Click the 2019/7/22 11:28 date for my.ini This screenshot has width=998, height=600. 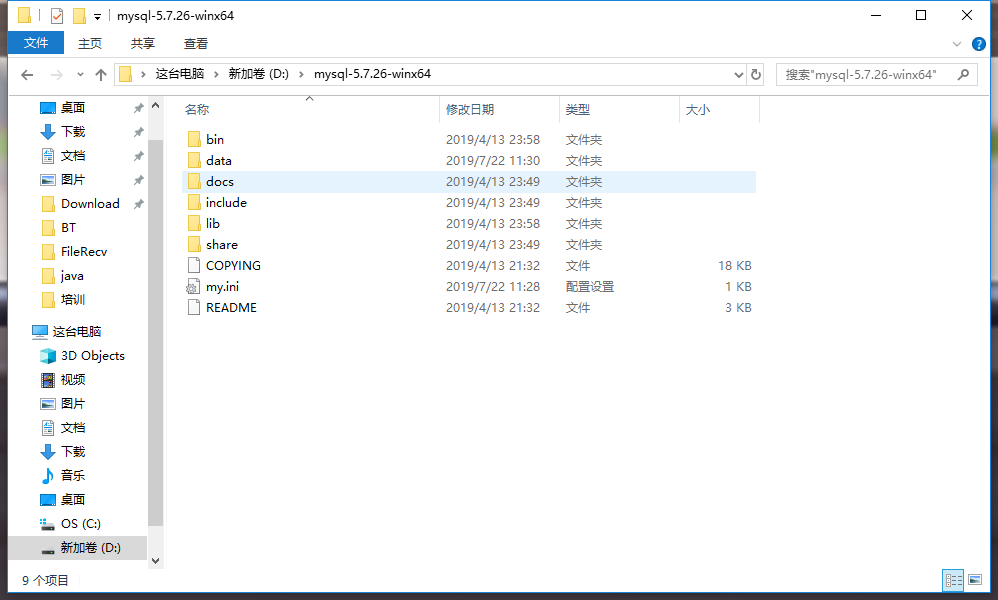[x=493, y=286]
